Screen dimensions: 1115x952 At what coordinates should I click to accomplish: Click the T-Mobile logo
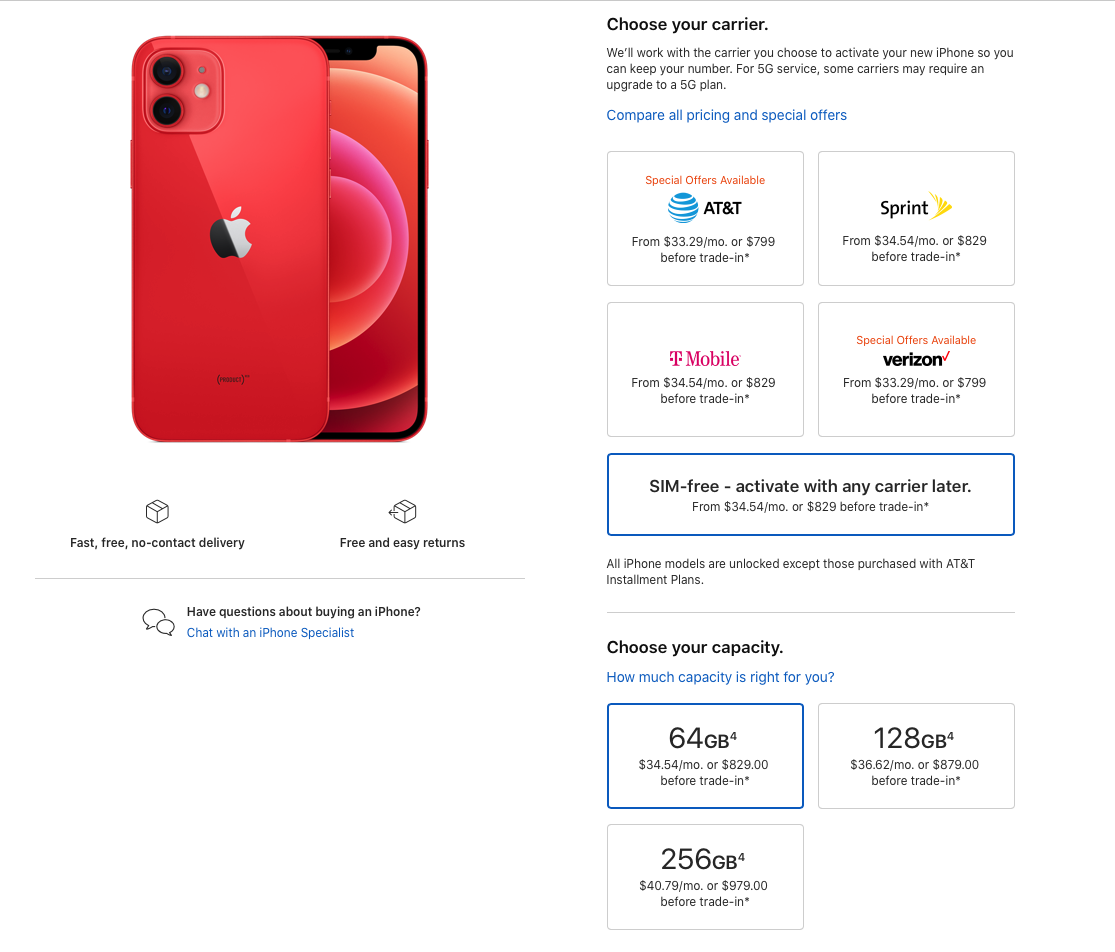705,359
